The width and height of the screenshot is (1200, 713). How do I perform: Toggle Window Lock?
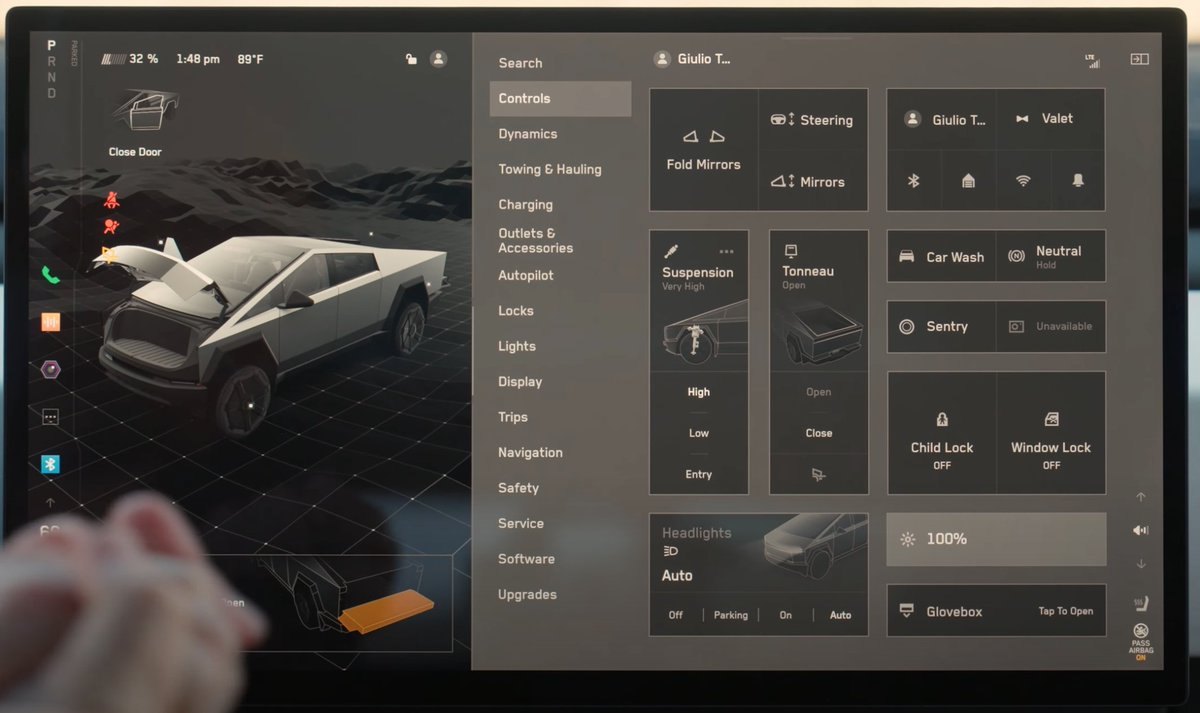1050,434
